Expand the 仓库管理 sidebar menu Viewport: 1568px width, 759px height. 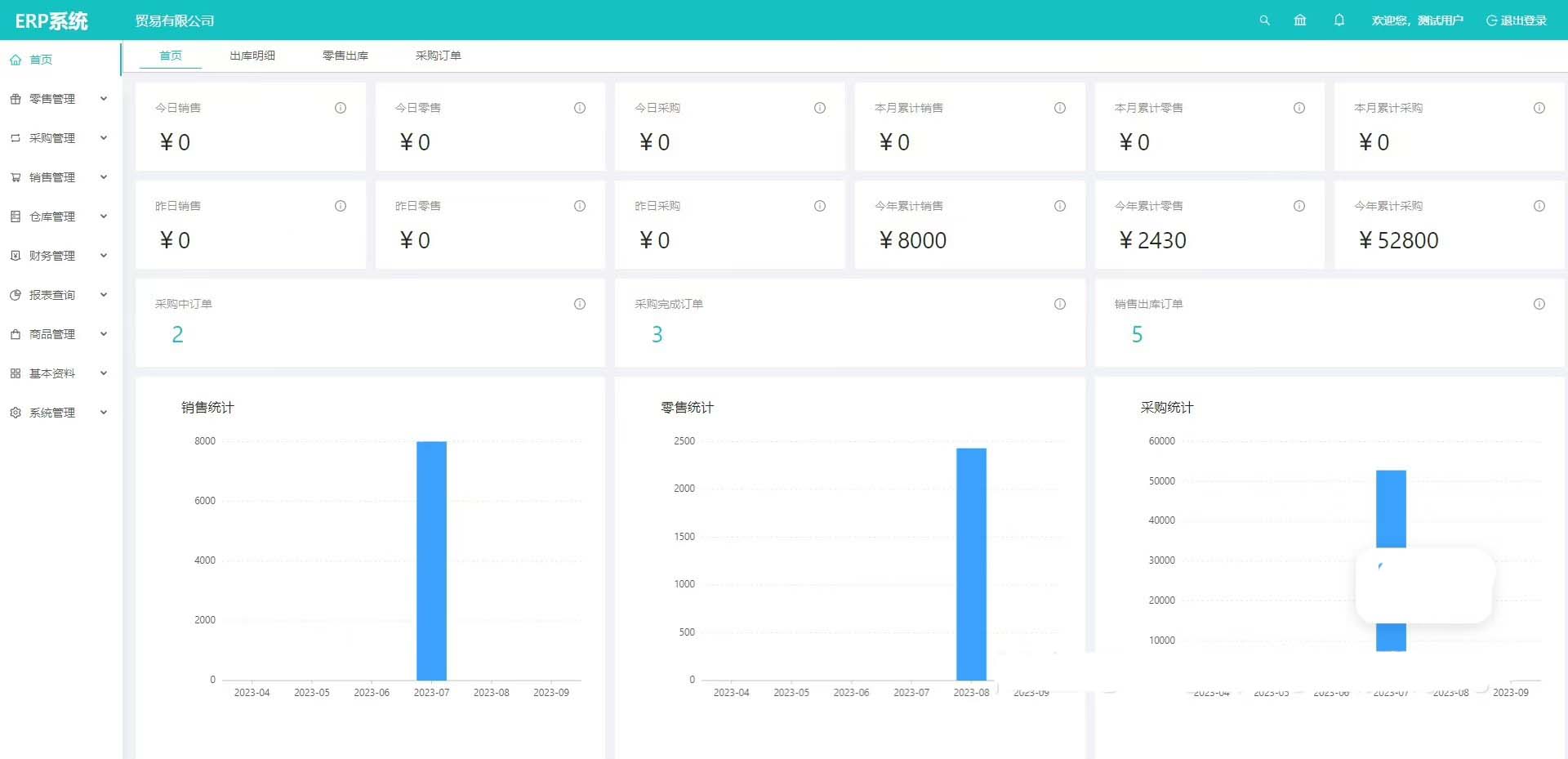[59, 217]
